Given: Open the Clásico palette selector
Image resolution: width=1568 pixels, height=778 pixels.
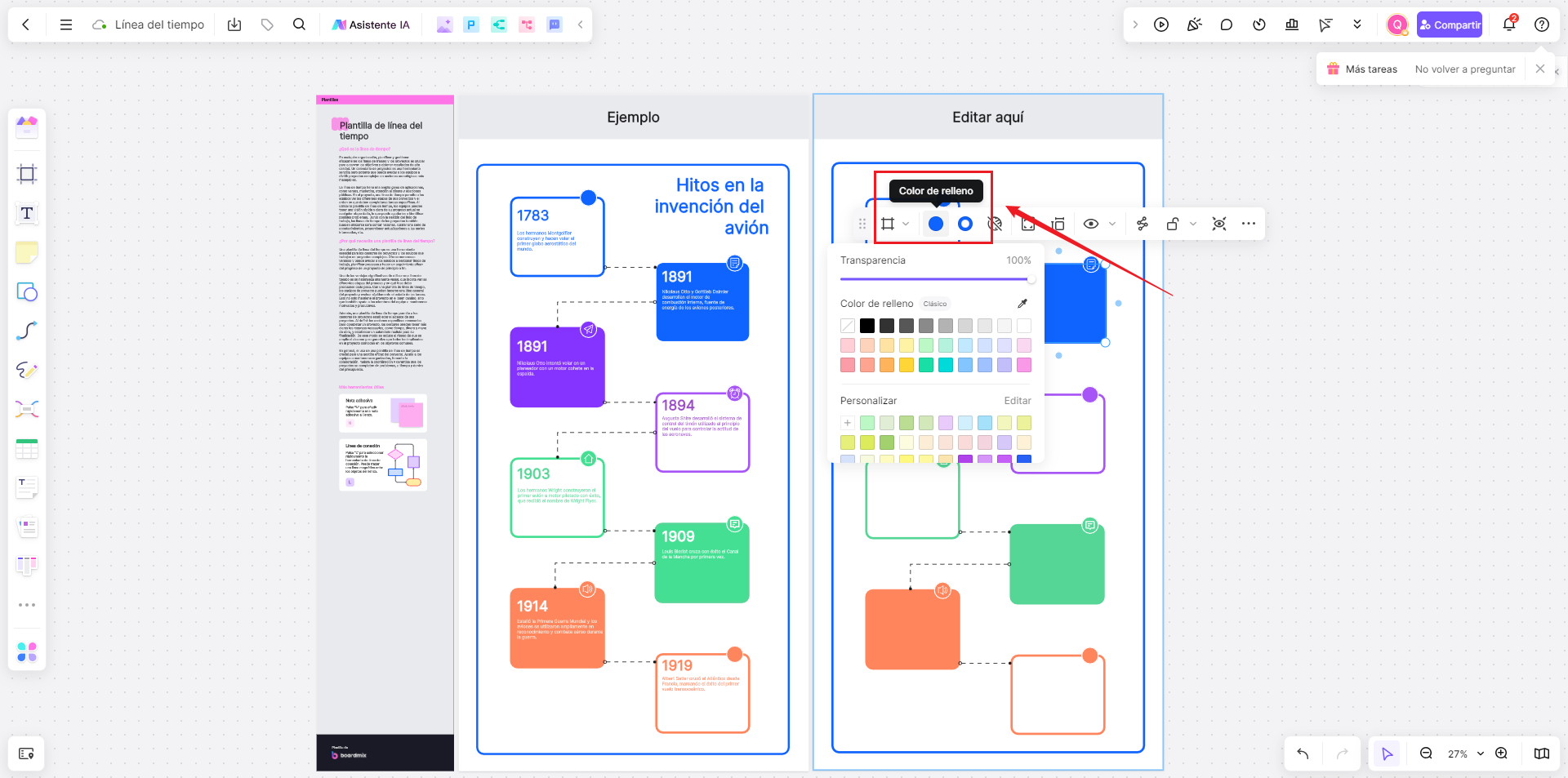Looking at the screenshot, I should click(935, 304).
